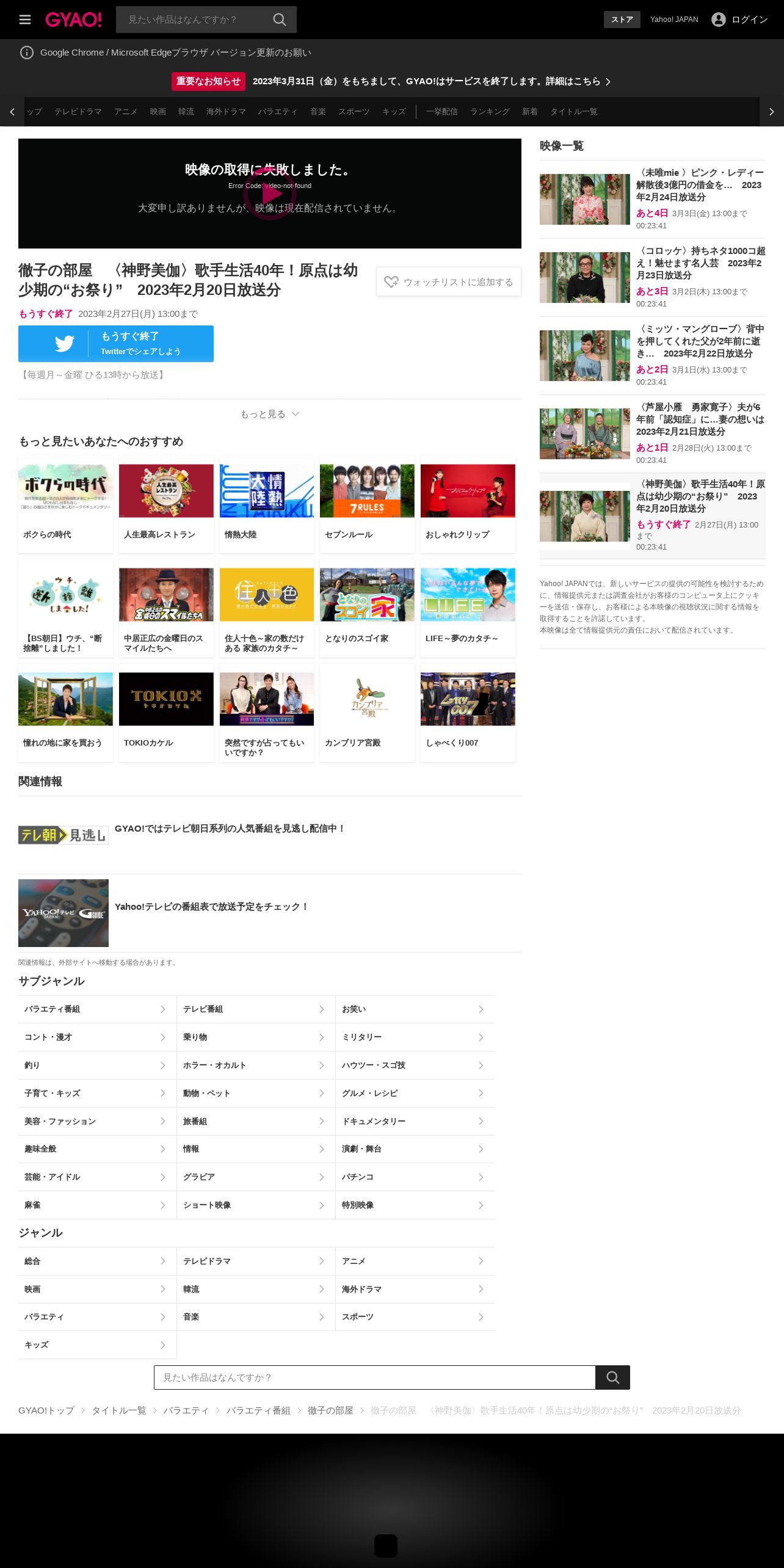The height and width of the screenshot is (1568, 784).
Task: Click ウォッチリストに追加する button
Action: (449, 282)
